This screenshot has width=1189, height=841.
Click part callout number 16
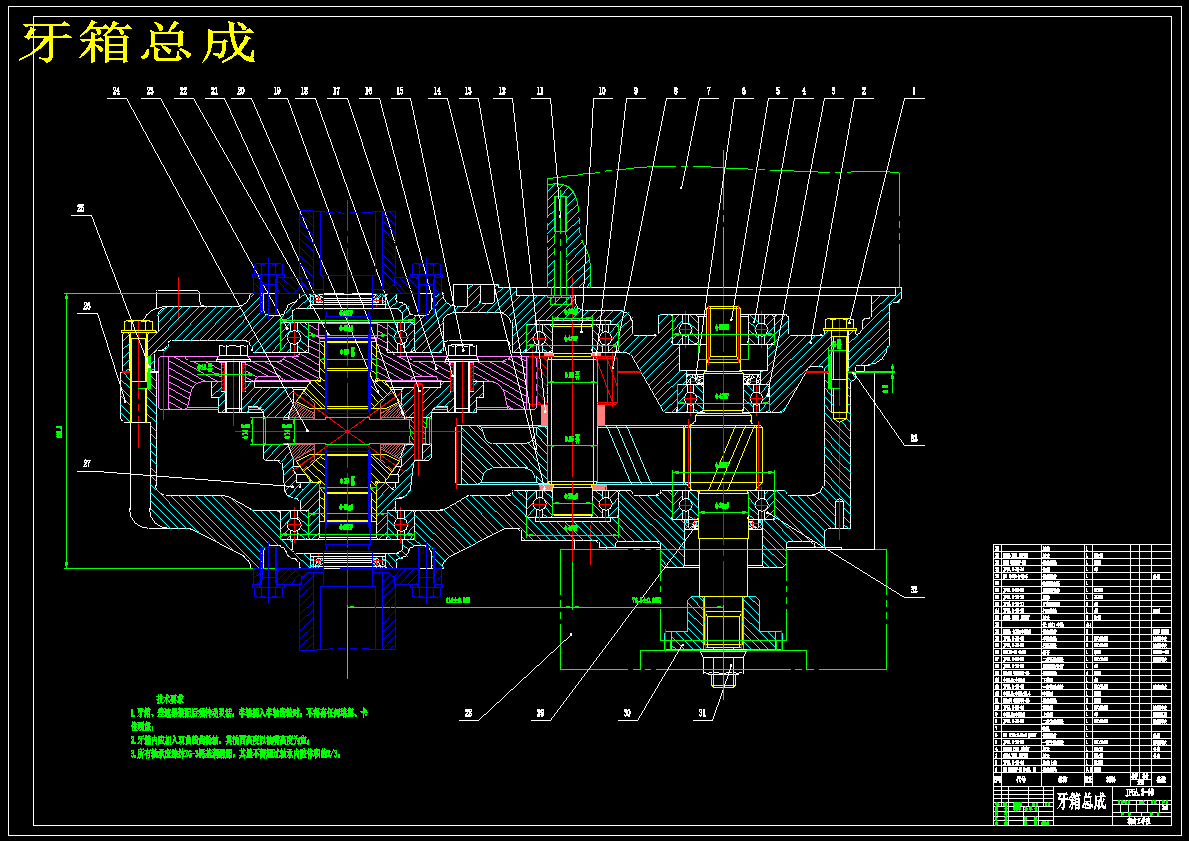(368, 91)
